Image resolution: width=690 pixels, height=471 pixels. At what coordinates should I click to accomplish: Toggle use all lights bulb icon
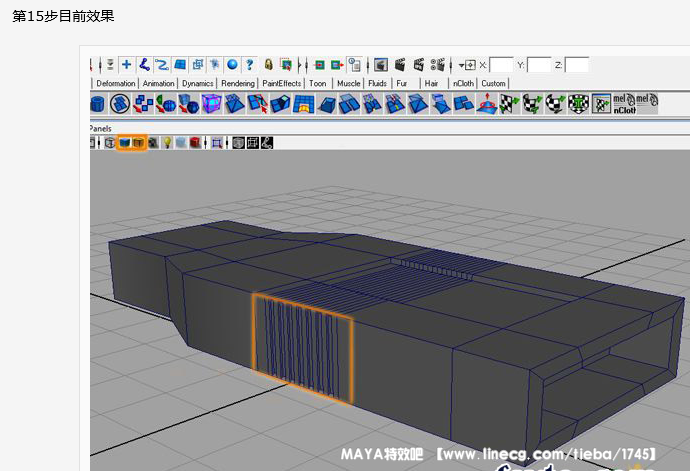pos(167,143)
